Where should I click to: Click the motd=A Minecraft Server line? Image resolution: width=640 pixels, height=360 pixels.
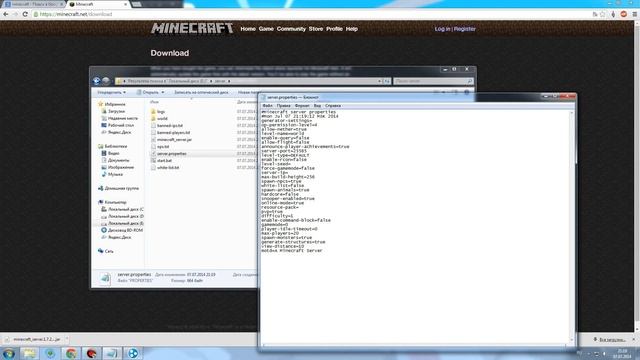291,251
